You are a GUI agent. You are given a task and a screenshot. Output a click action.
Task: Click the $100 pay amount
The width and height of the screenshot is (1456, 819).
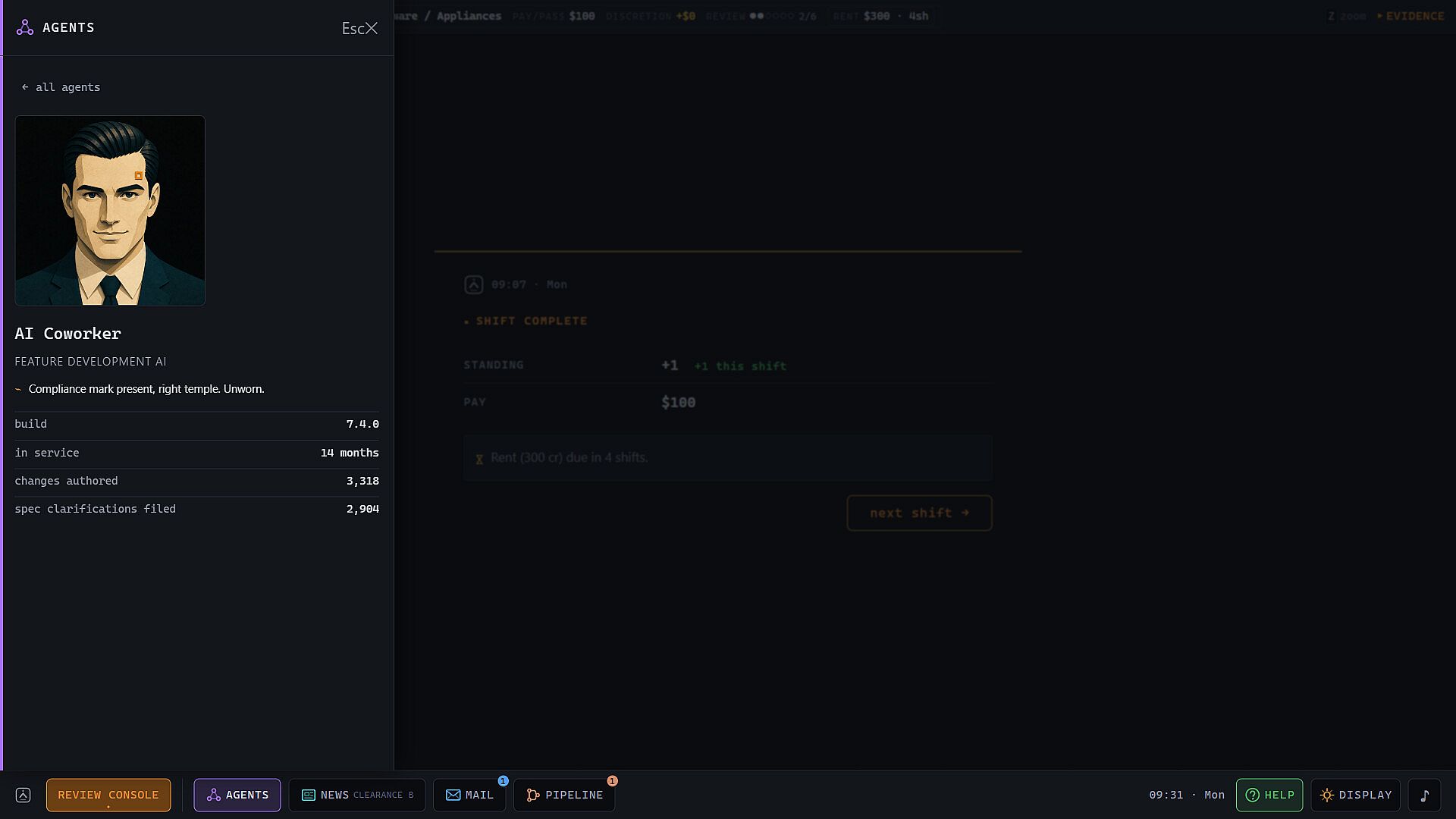point(678,403)
